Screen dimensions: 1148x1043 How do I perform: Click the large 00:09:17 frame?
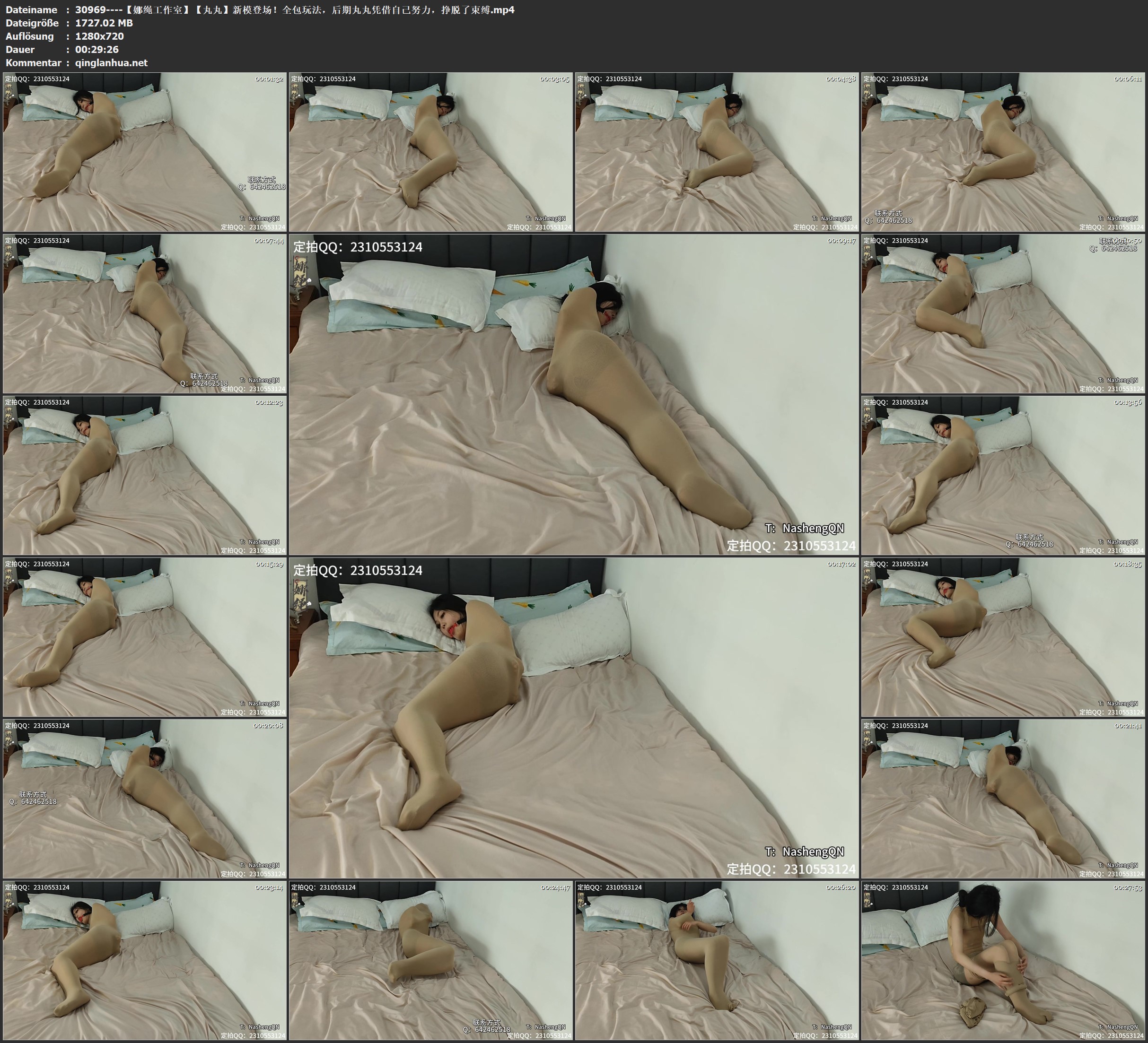point(573,394)
